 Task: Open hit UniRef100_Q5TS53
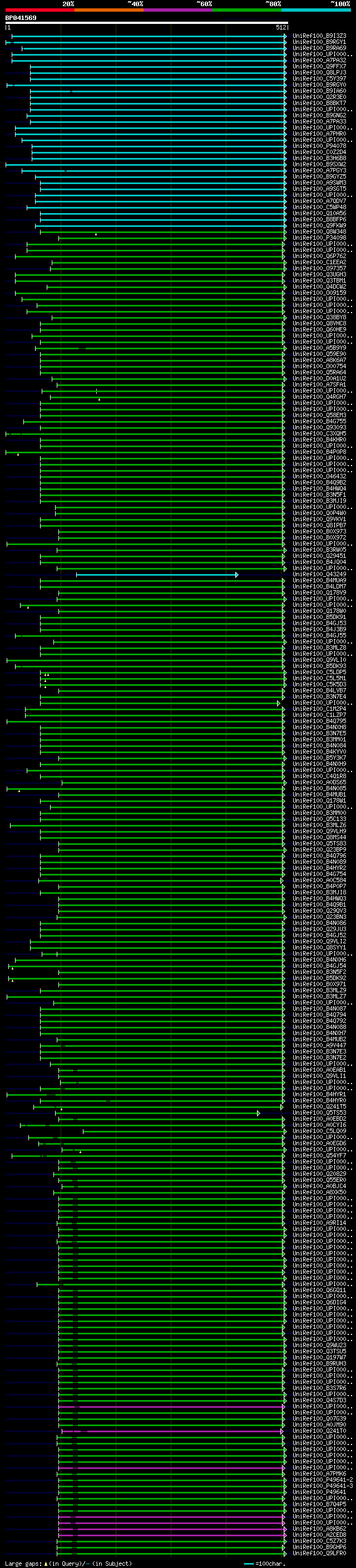click(319, 1112)
